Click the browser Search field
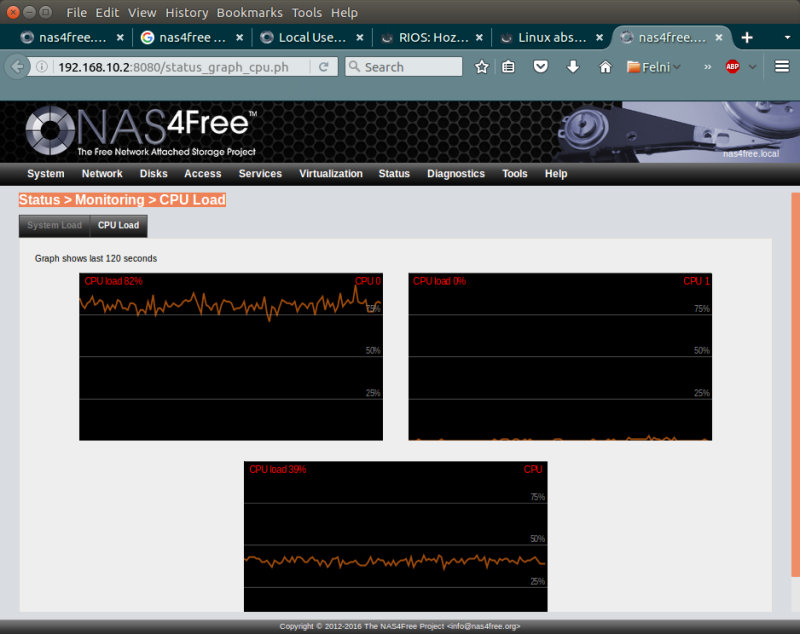The height and width of the screenshot is (634, 800). [404, 67]
